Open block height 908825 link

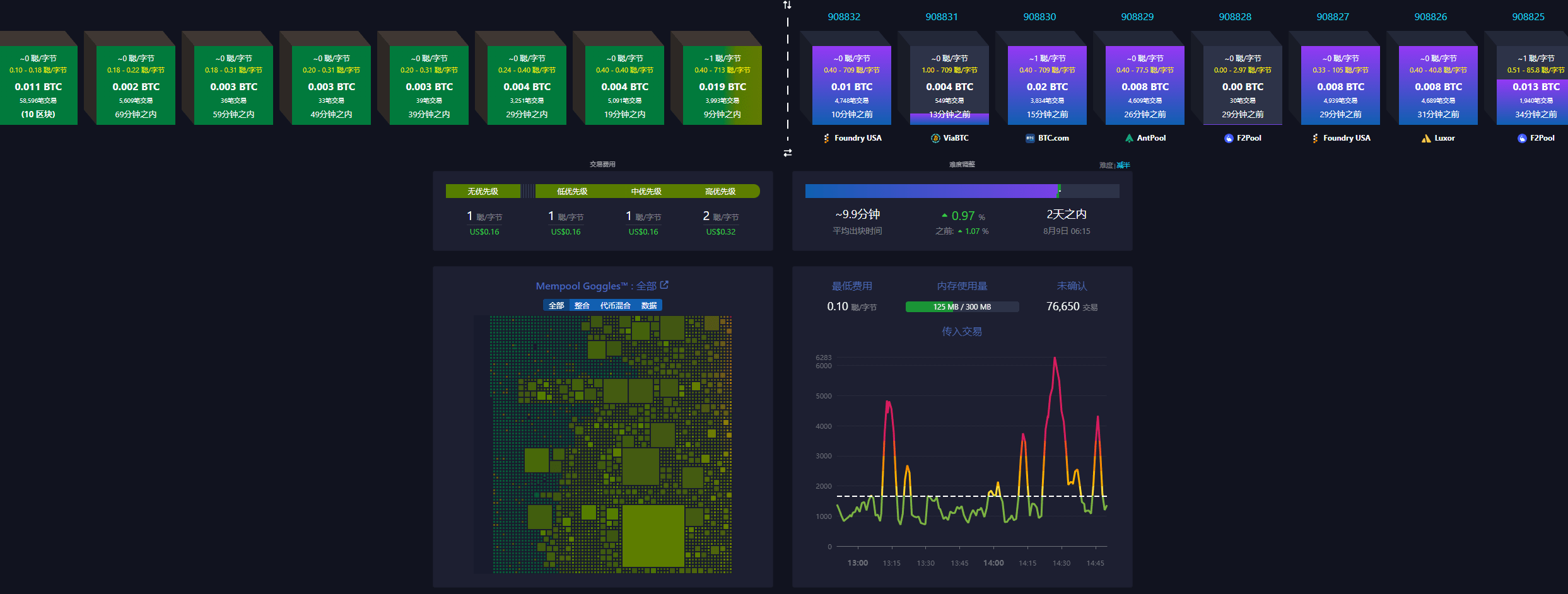click(1528, 17)
